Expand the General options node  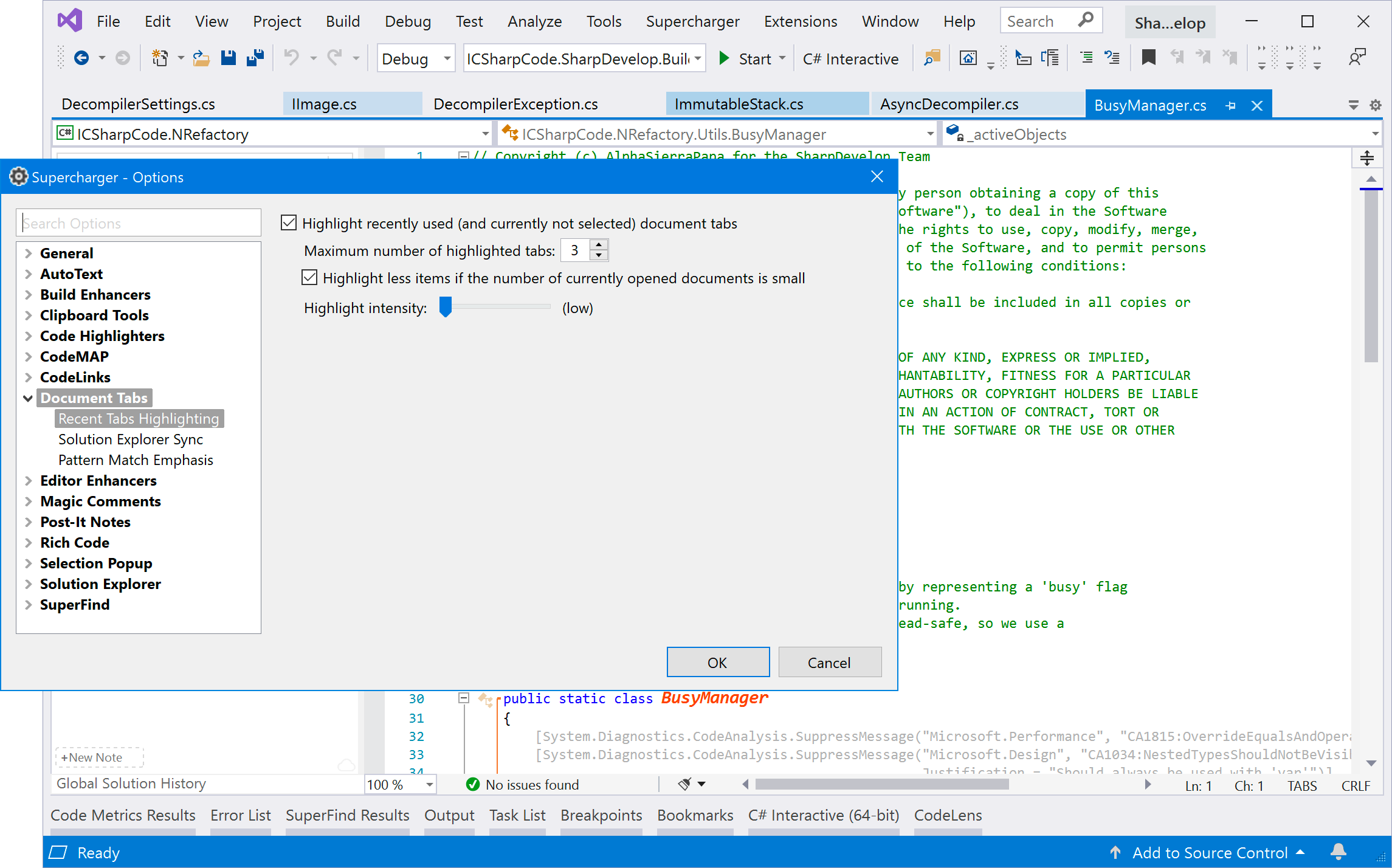(x=28, y=253)
